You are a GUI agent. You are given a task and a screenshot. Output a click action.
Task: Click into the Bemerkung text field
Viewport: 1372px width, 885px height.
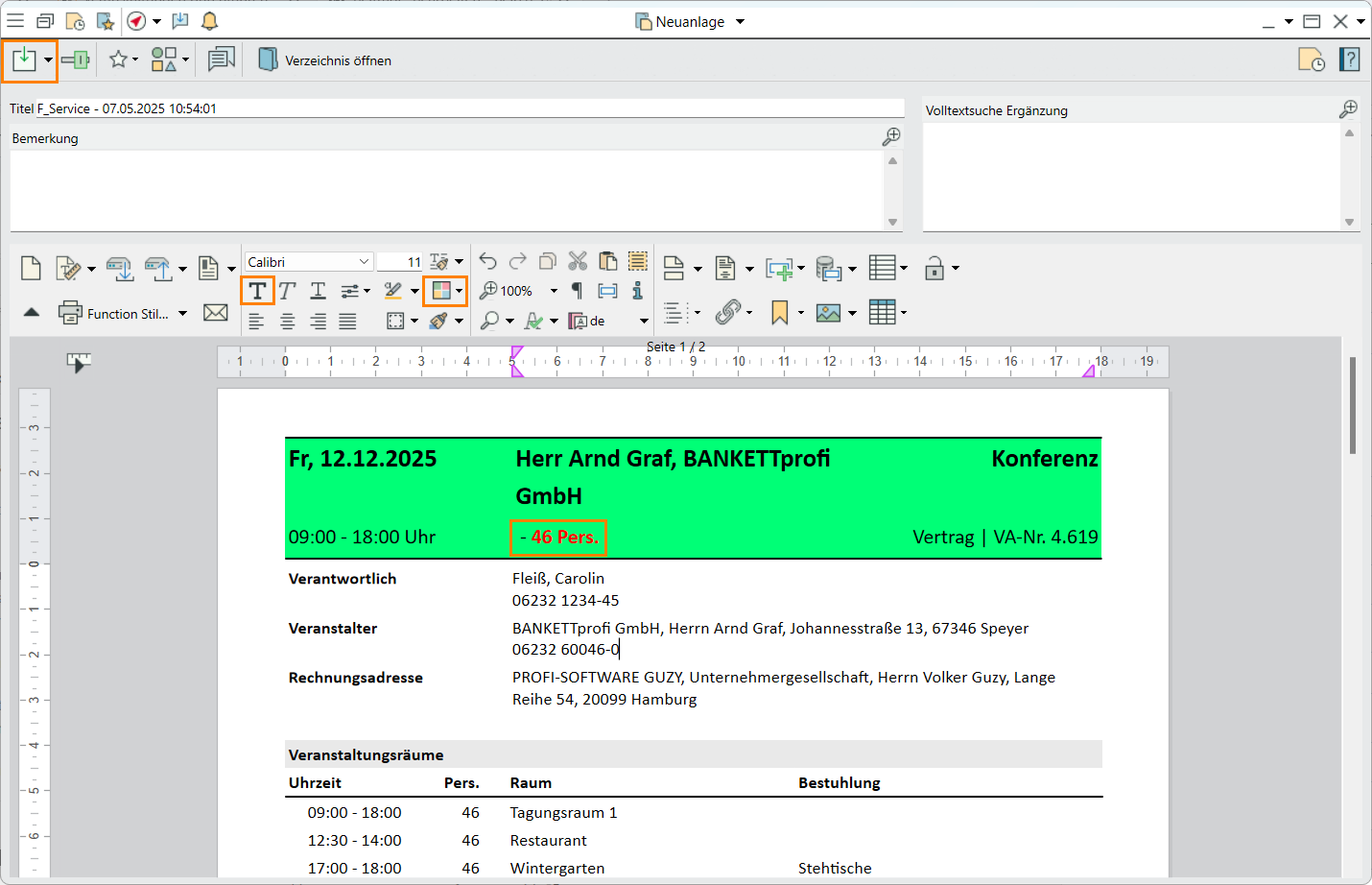(446, 189)
